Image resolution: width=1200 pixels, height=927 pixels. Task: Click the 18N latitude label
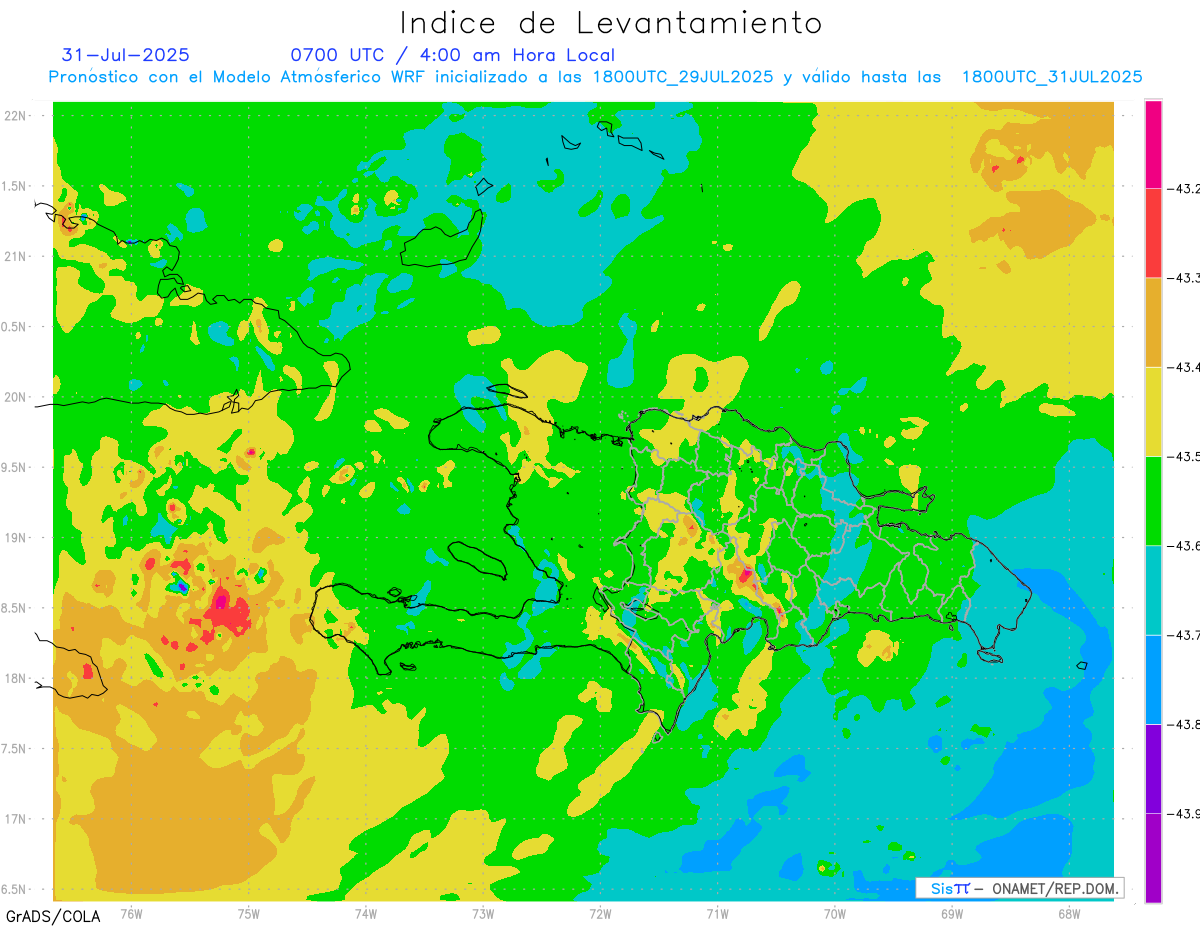click(16, 678)
